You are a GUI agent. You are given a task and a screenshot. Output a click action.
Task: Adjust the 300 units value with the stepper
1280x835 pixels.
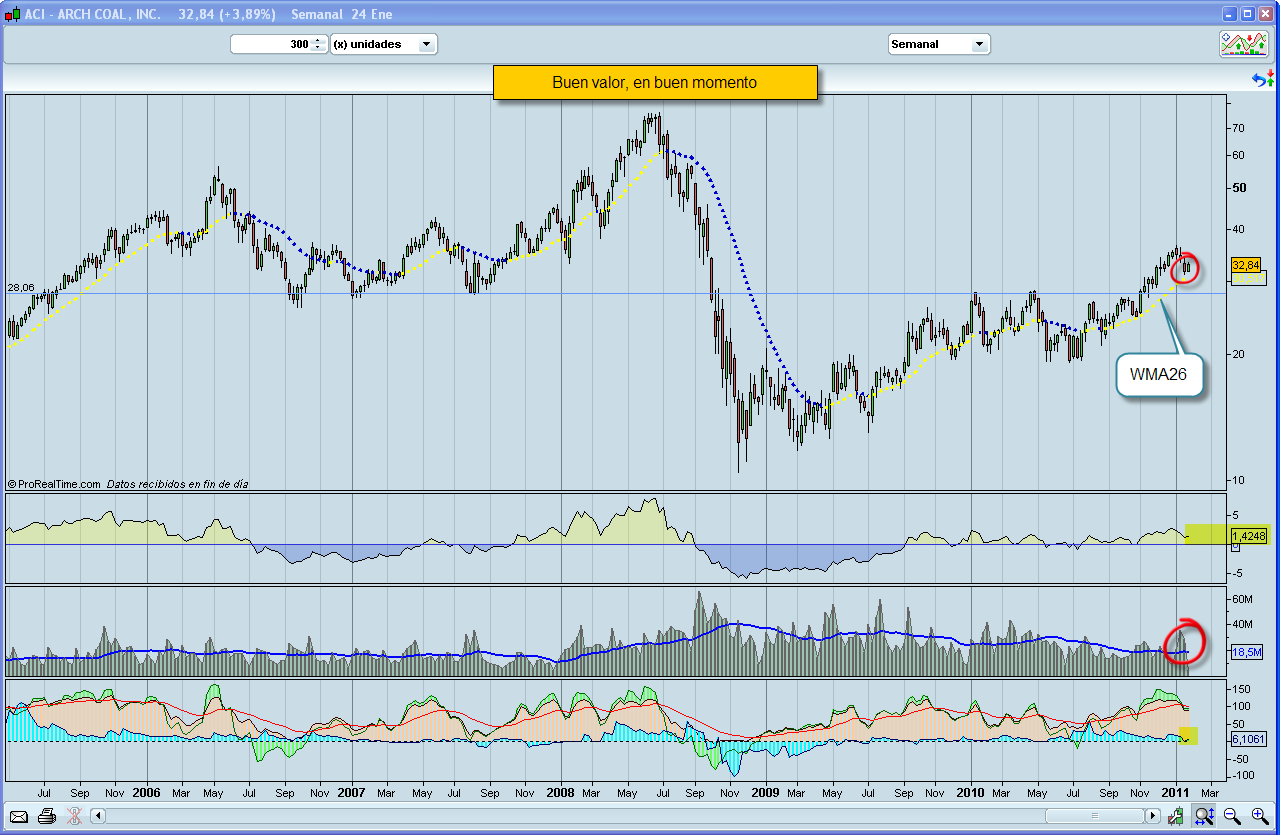[x=318, y=44]
